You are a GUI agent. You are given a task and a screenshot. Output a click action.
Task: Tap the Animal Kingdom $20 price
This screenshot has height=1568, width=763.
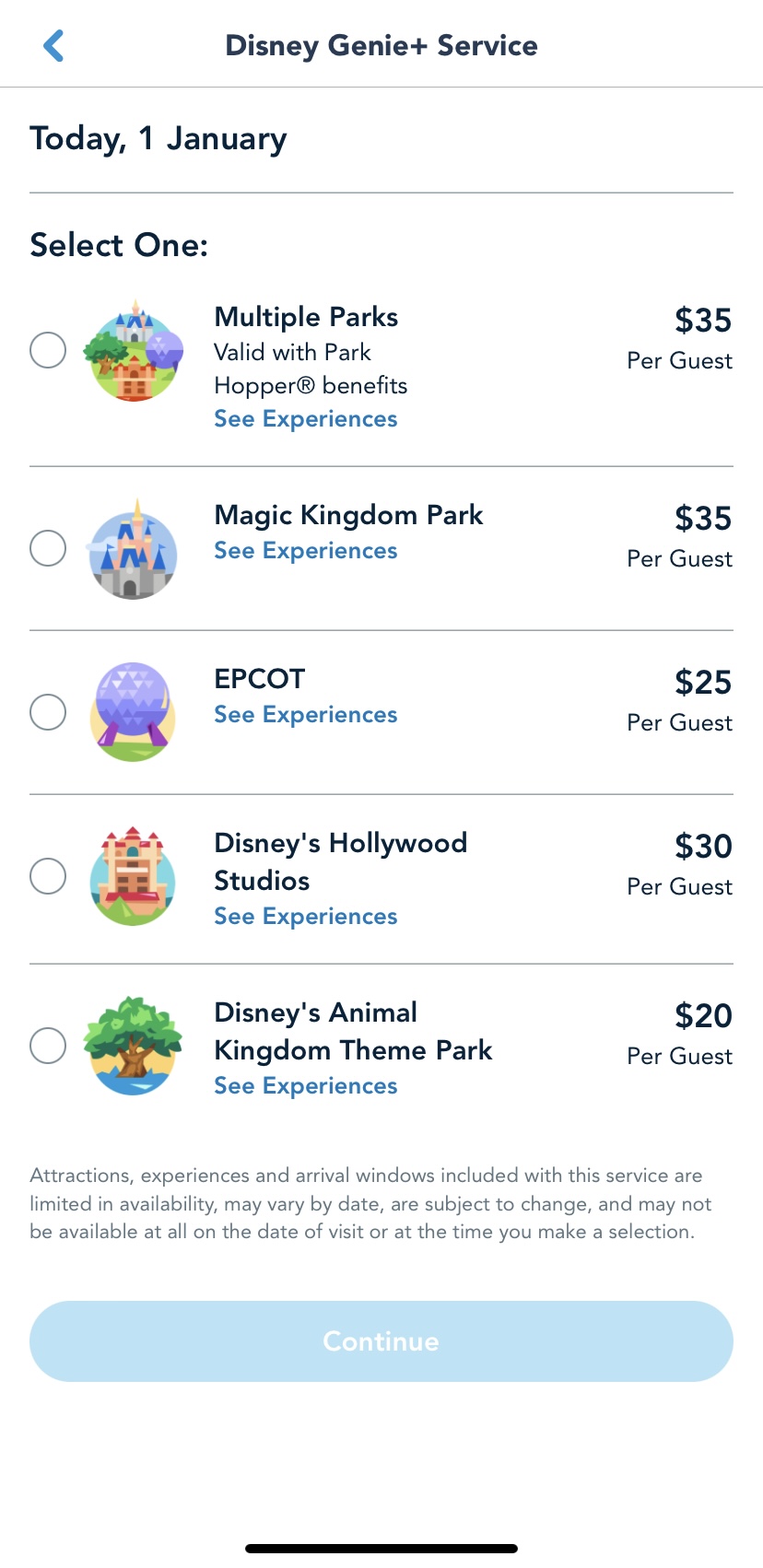(702, 1016)
